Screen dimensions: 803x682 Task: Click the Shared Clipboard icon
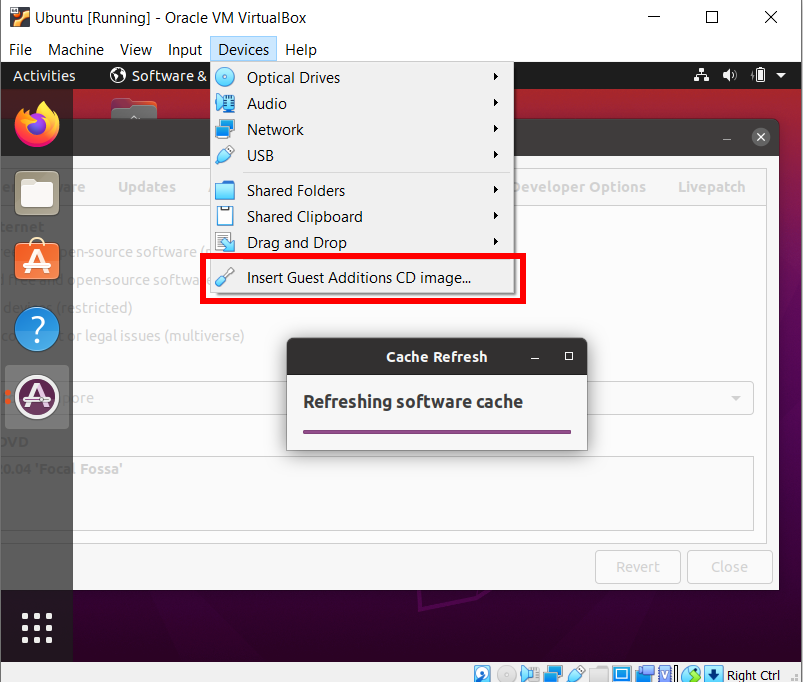(225, 216)
